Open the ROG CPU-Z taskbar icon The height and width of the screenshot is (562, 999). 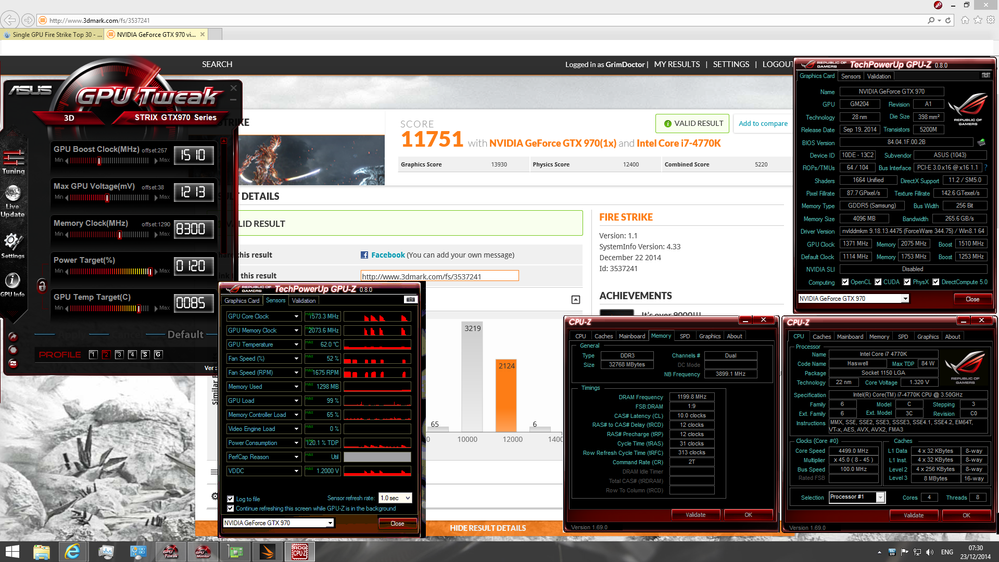tap(299, 551)
